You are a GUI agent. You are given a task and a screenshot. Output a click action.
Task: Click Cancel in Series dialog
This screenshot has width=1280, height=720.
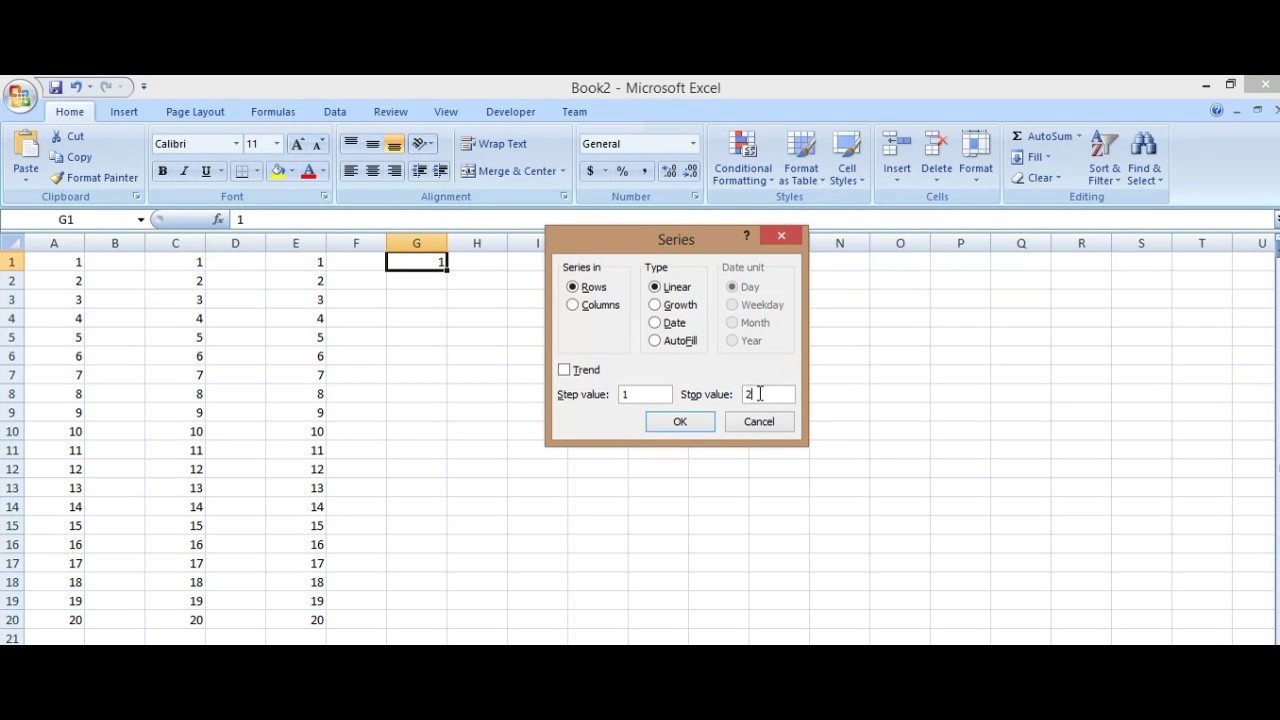[759, 422]
